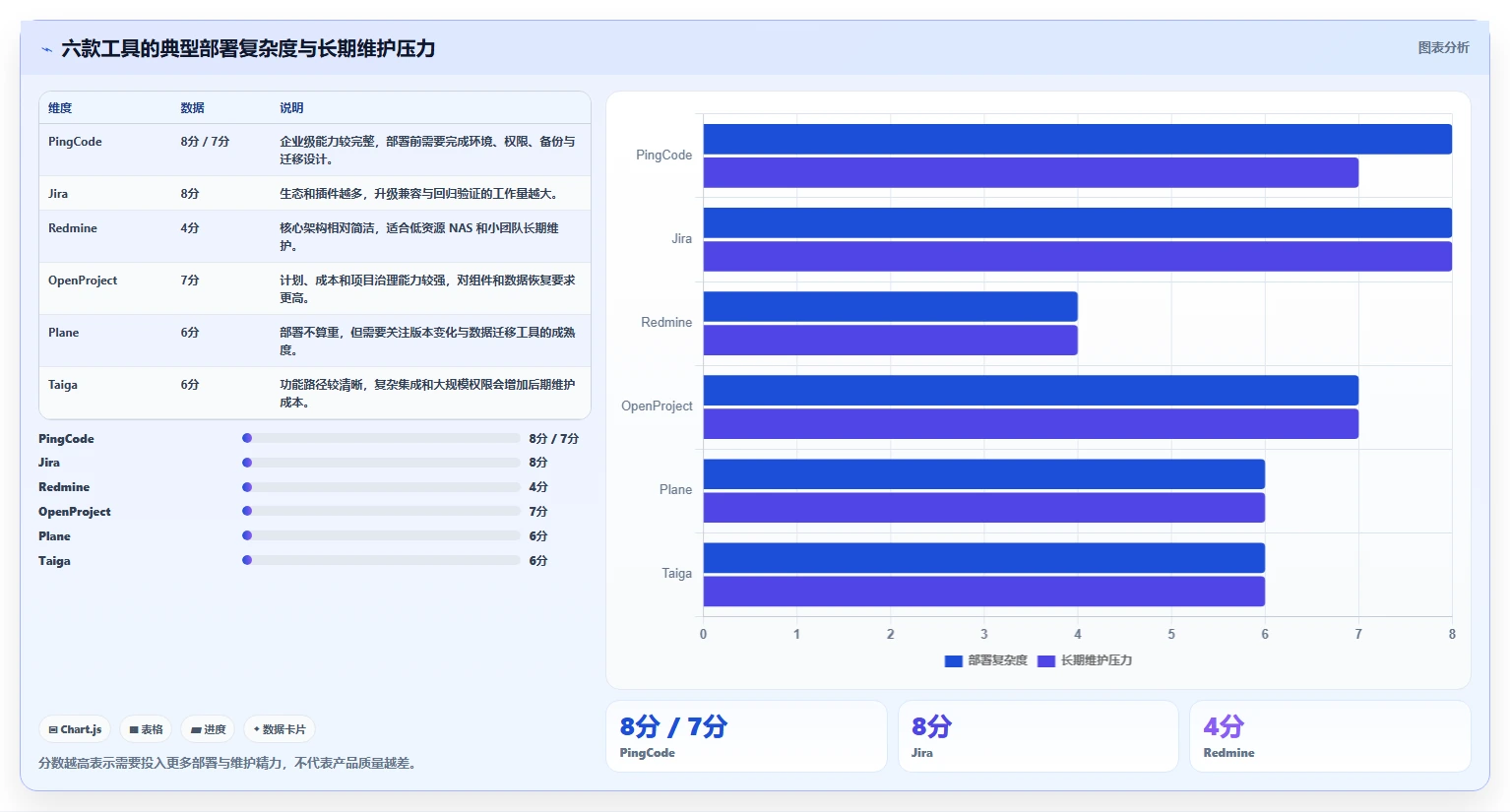Viewport: 1510px width, 812px height.
Task: Select the 数据卡片 tag
Action: click(280, 729)
